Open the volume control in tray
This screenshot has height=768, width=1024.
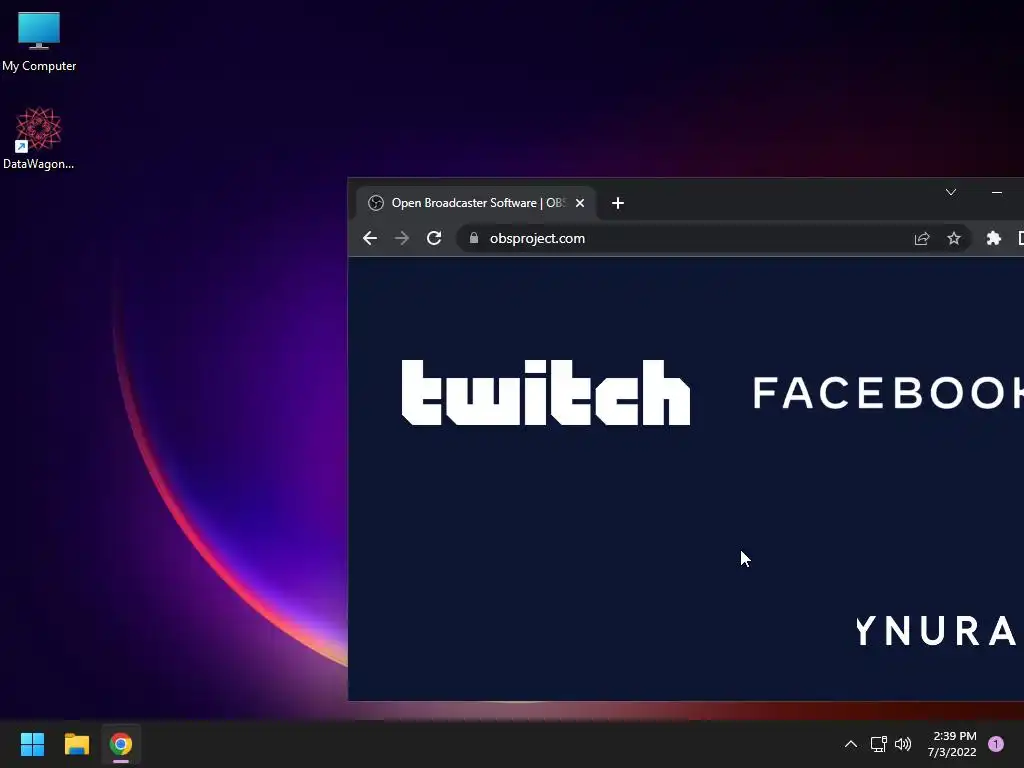[x=903, y=744]
